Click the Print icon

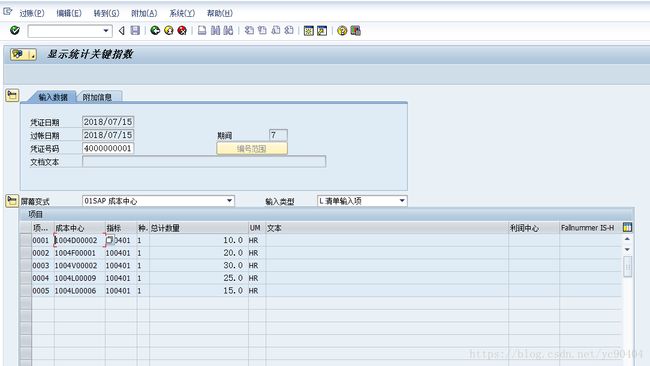202,30
